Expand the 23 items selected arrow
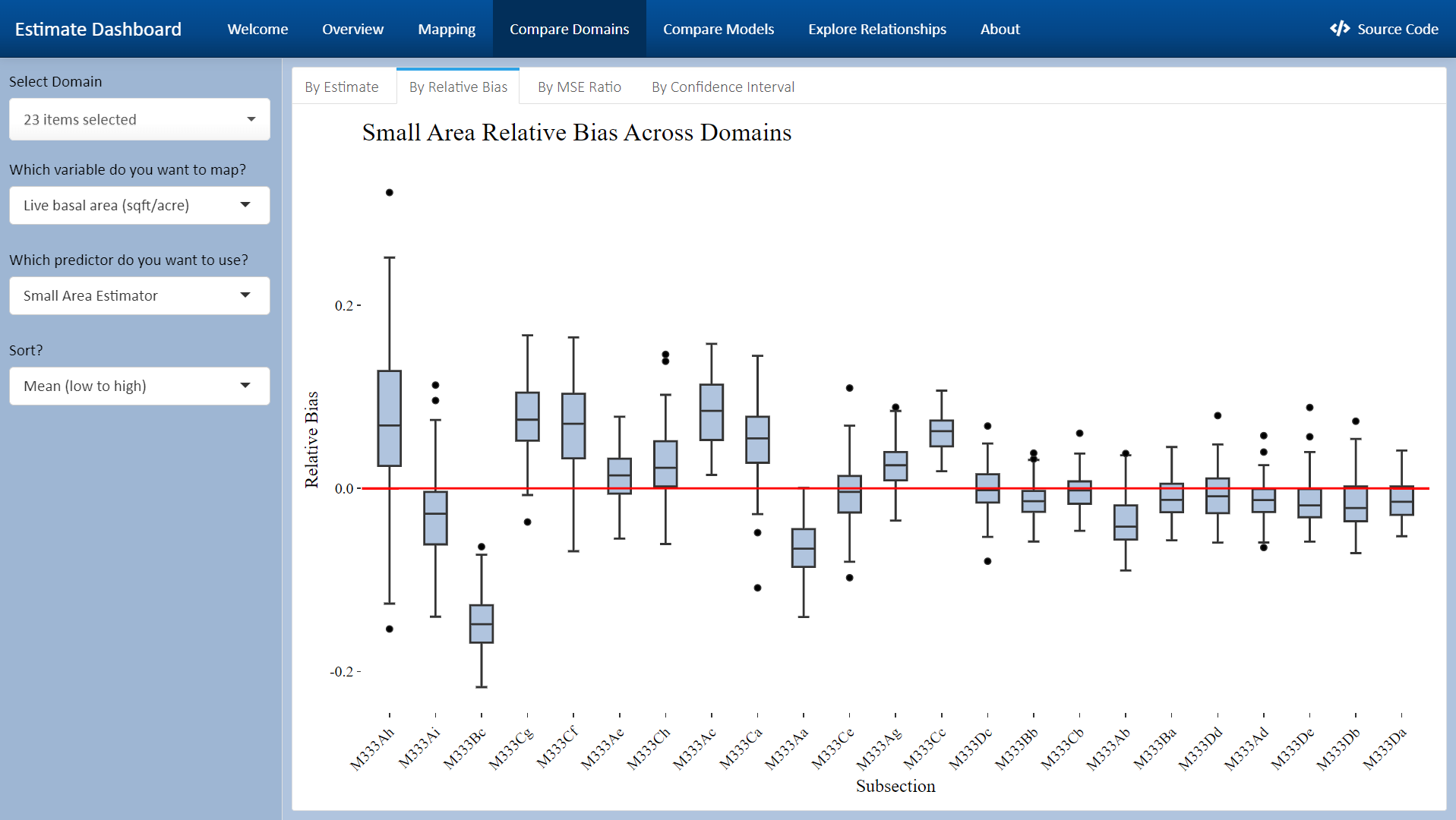The width and height of the screenshot is (1456, 820). 251,119
